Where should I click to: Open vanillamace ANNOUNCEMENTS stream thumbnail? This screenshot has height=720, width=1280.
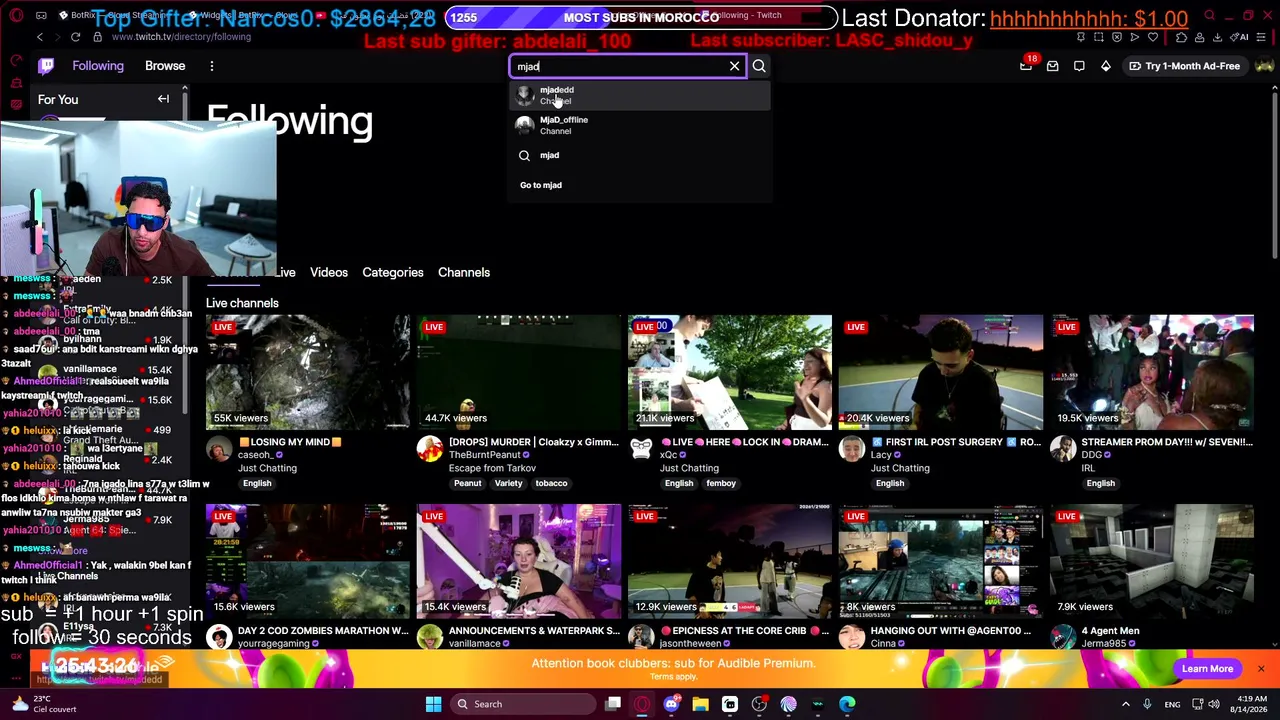[x=519, y=561]
